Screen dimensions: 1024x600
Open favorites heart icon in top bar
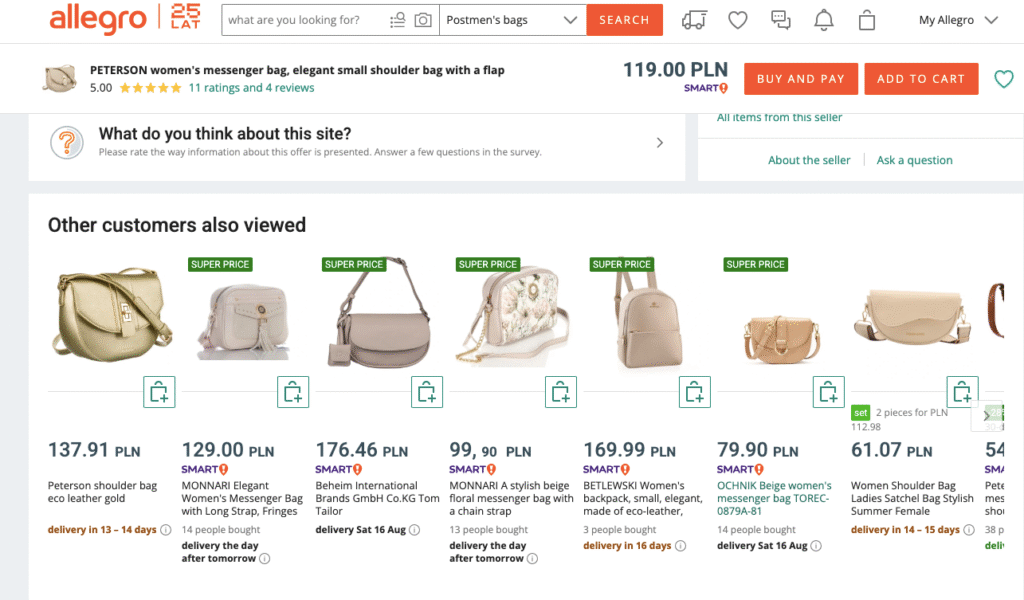(x=737, y=20)
